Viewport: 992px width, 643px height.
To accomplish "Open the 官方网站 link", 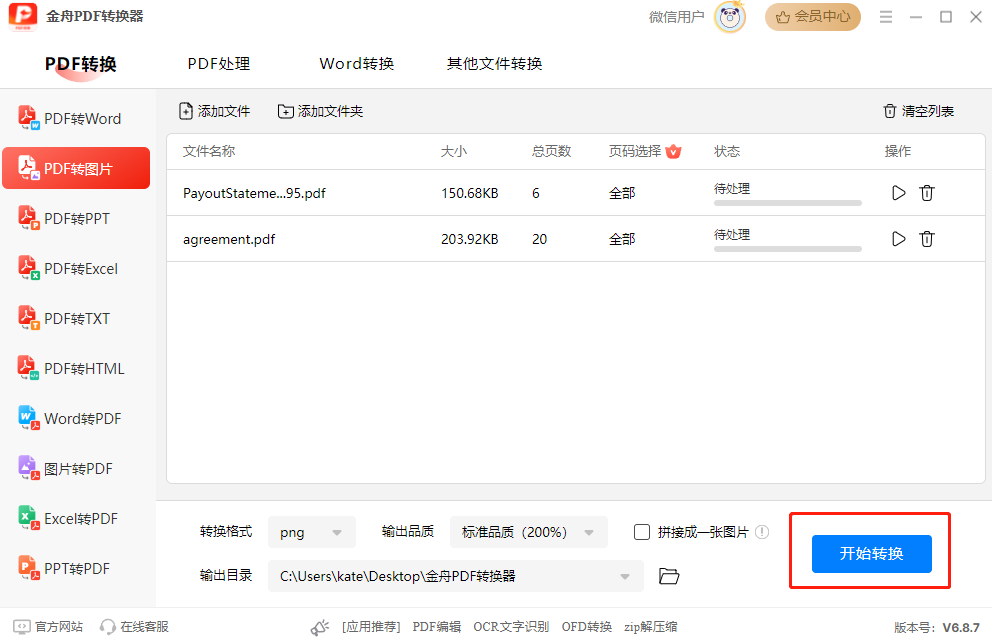I will coord(48,627).
